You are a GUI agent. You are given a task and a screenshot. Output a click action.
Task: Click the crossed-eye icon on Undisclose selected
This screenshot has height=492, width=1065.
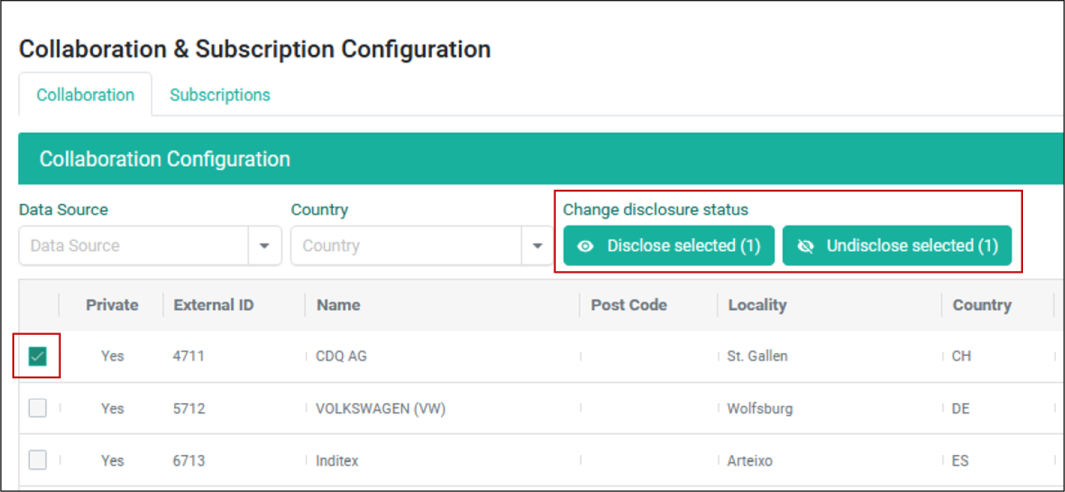click(806, 246)
